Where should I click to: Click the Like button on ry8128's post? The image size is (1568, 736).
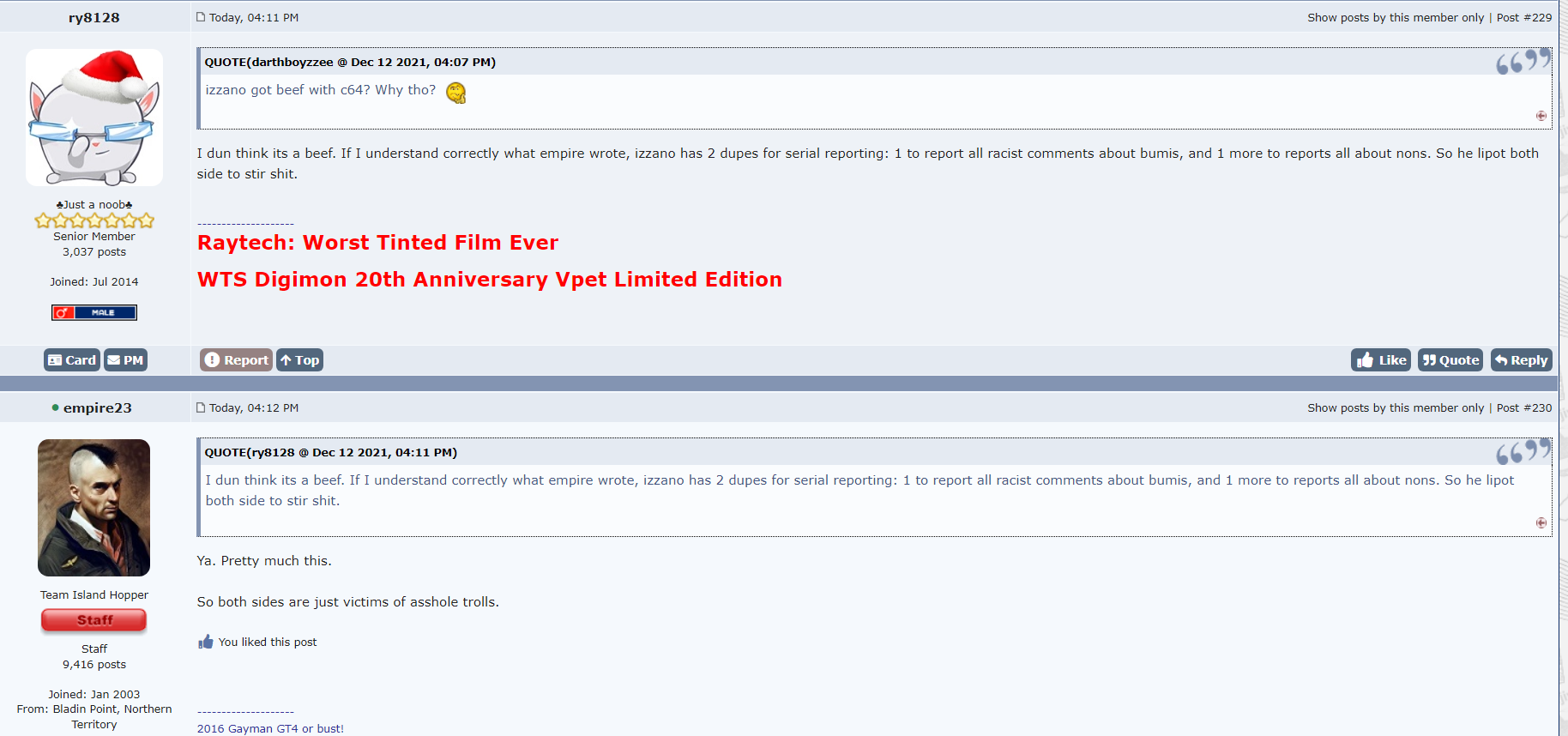point(1380,360)
